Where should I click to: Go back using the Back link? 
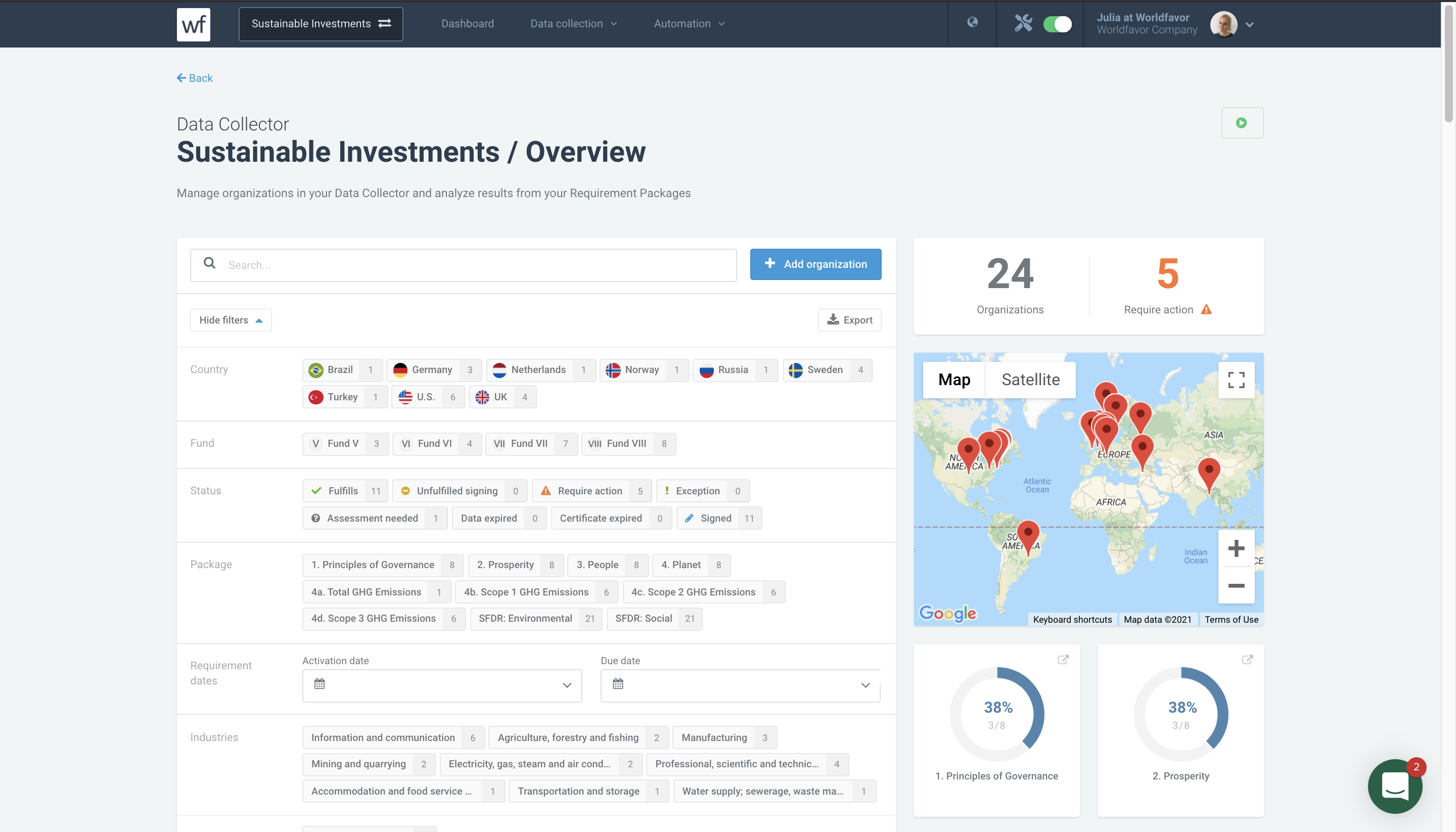pos(195,78)
